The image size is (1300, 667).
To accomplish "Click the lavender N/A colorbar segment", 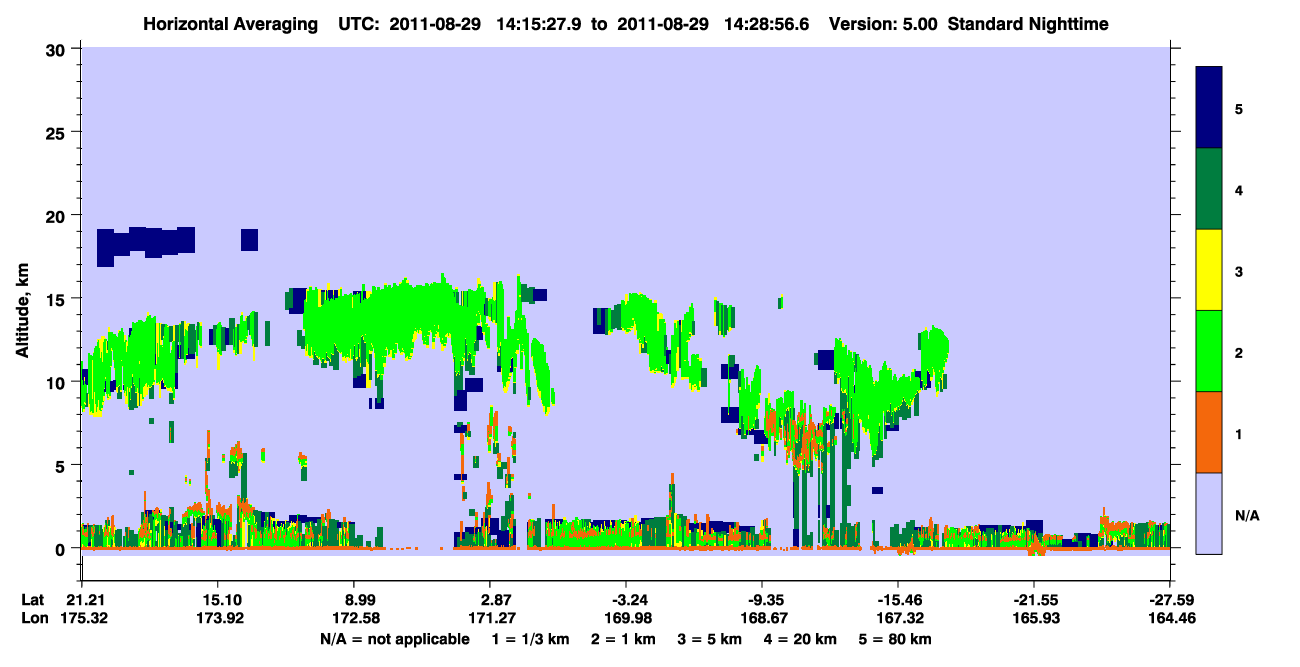I will 1209,513.
